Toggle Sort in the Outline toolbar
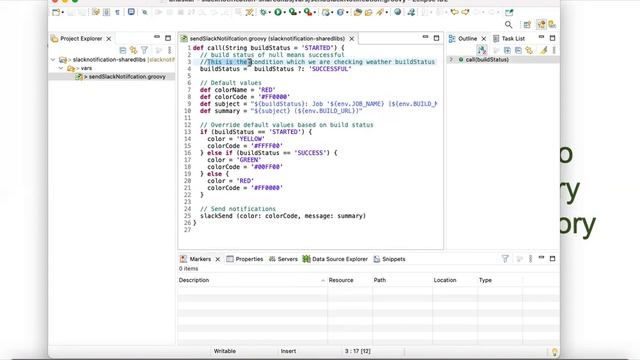The height and width of the screenshot is (360, 640). tap(482, 50)
